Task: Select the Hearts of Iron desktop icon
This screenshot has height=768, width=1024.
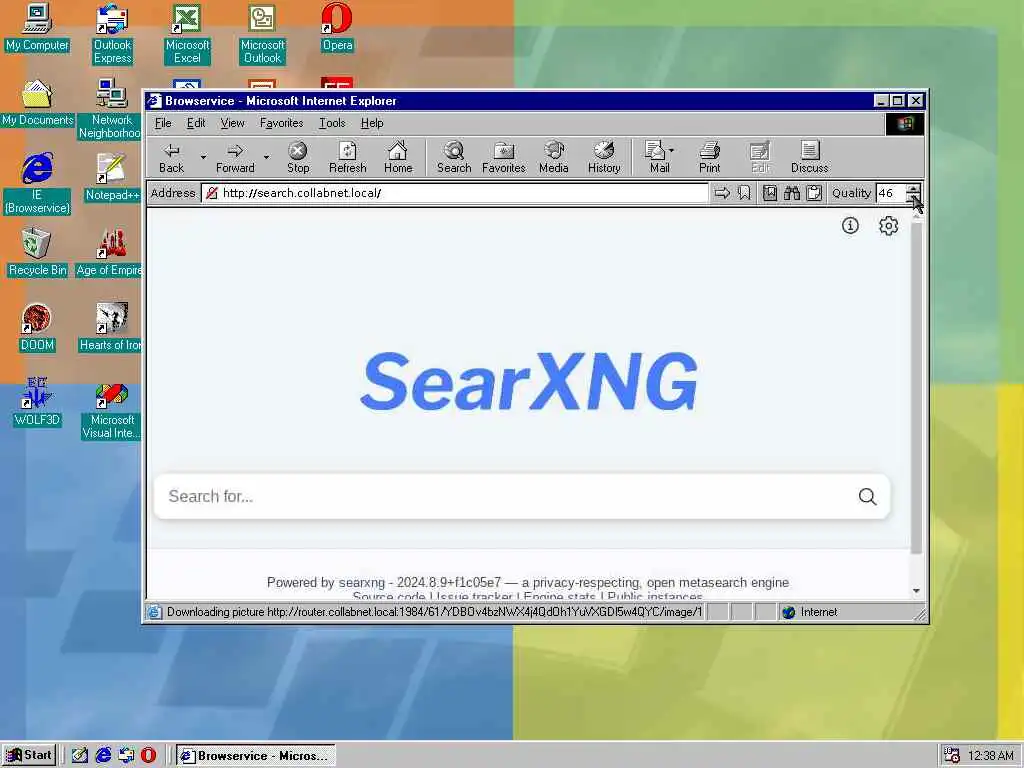Action: tap(111, 327)
